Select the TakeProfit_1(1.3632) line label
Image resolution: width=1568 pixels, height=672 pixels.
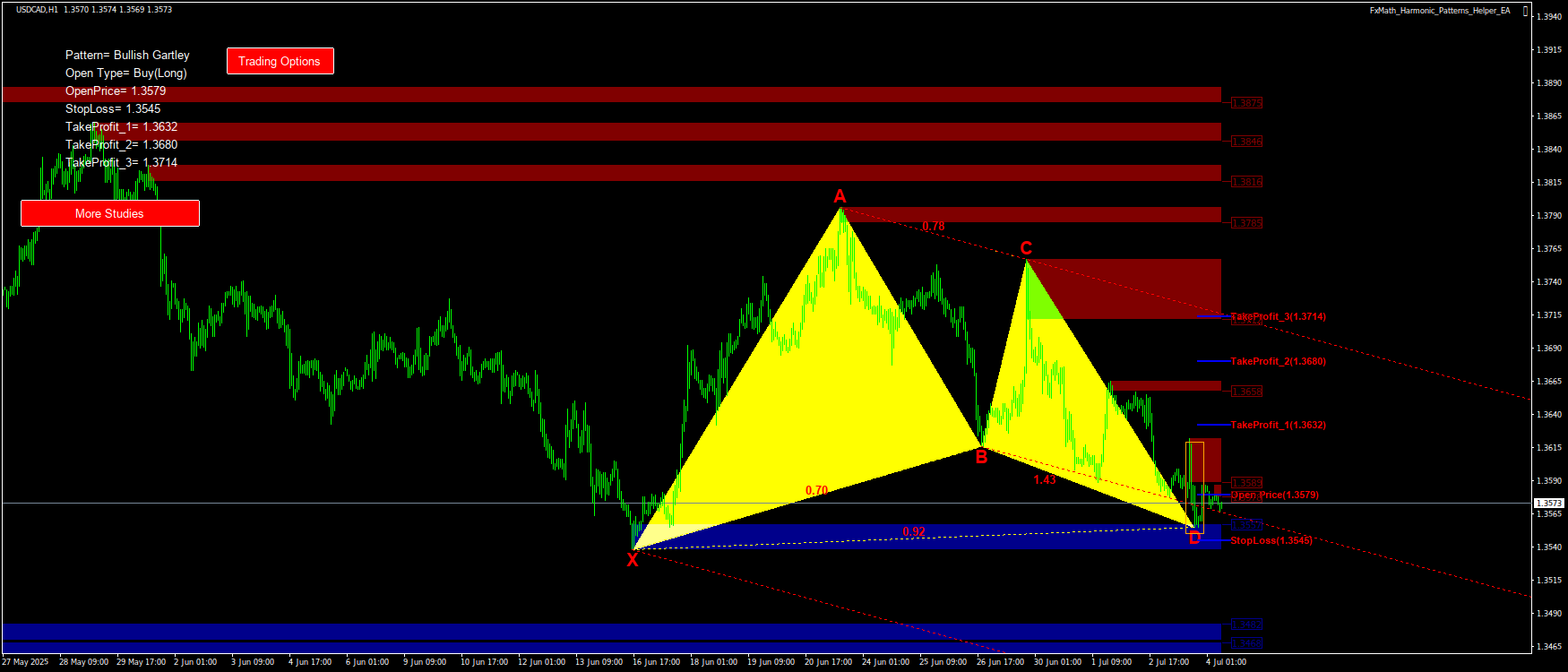coord(1278,425)
